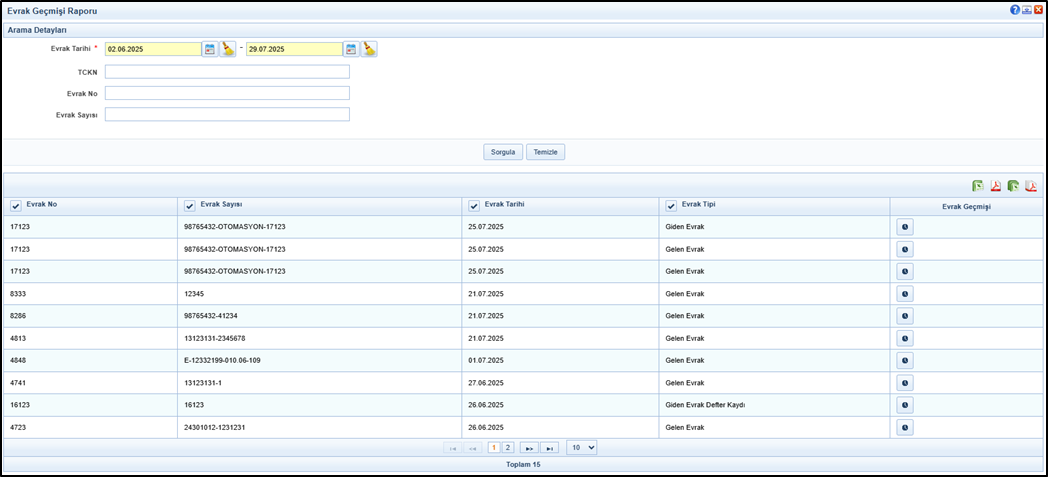
Task: View document history for Evrak No 8286
Action: point(905,316)
